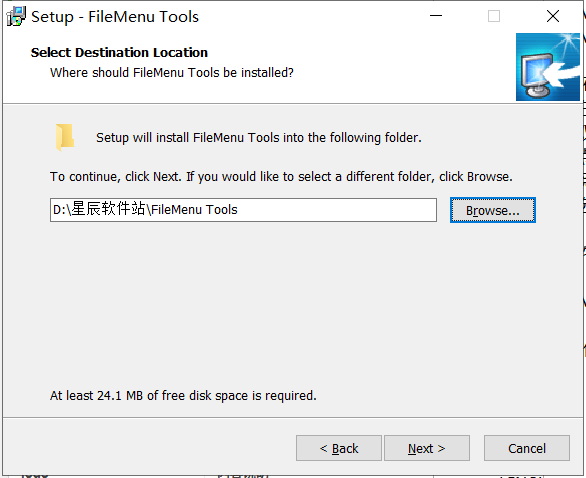
Task: Minimize the Setup window
Action: tap(436, 16)
